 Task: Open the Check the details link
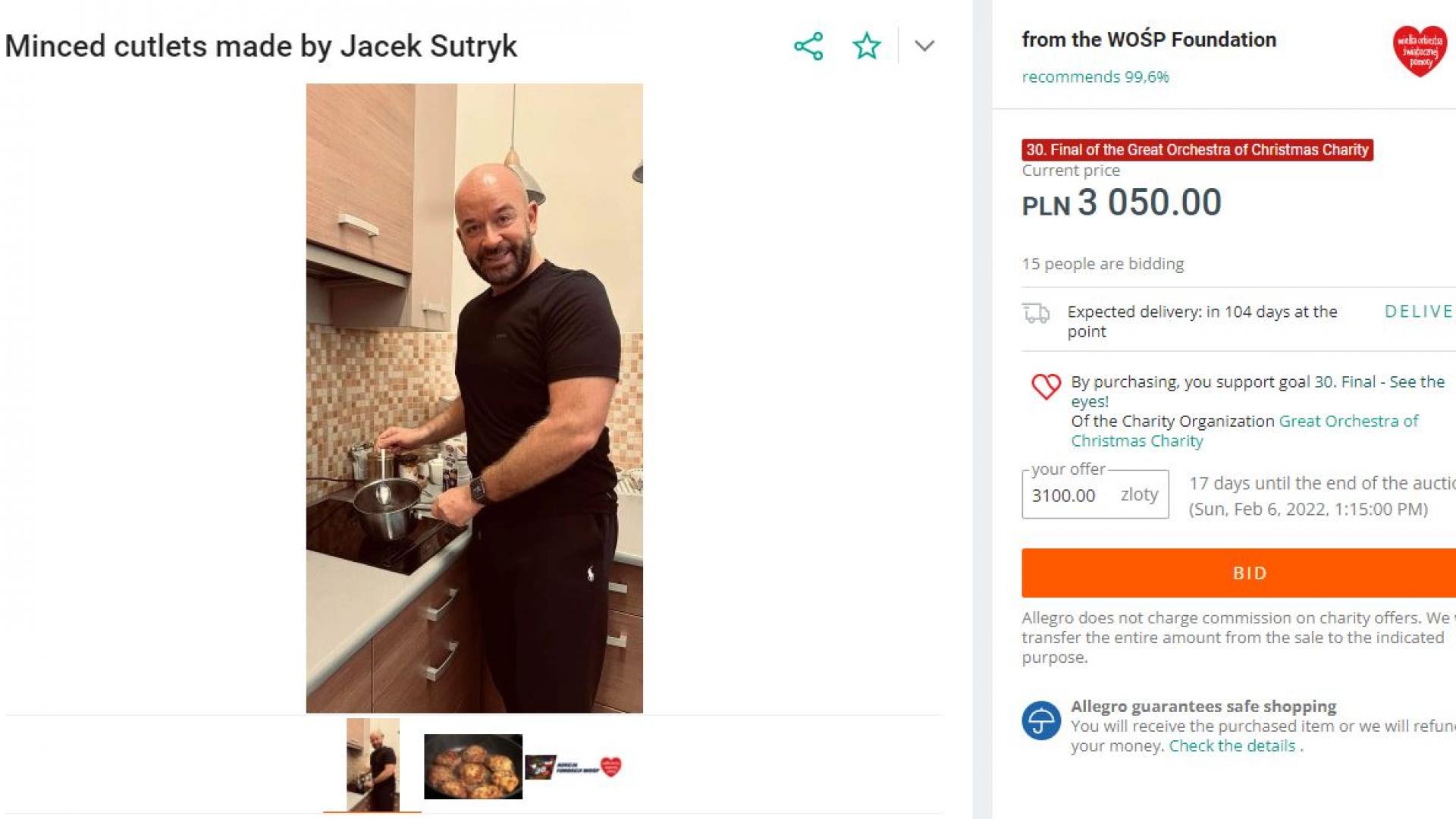pos(1232,746)
